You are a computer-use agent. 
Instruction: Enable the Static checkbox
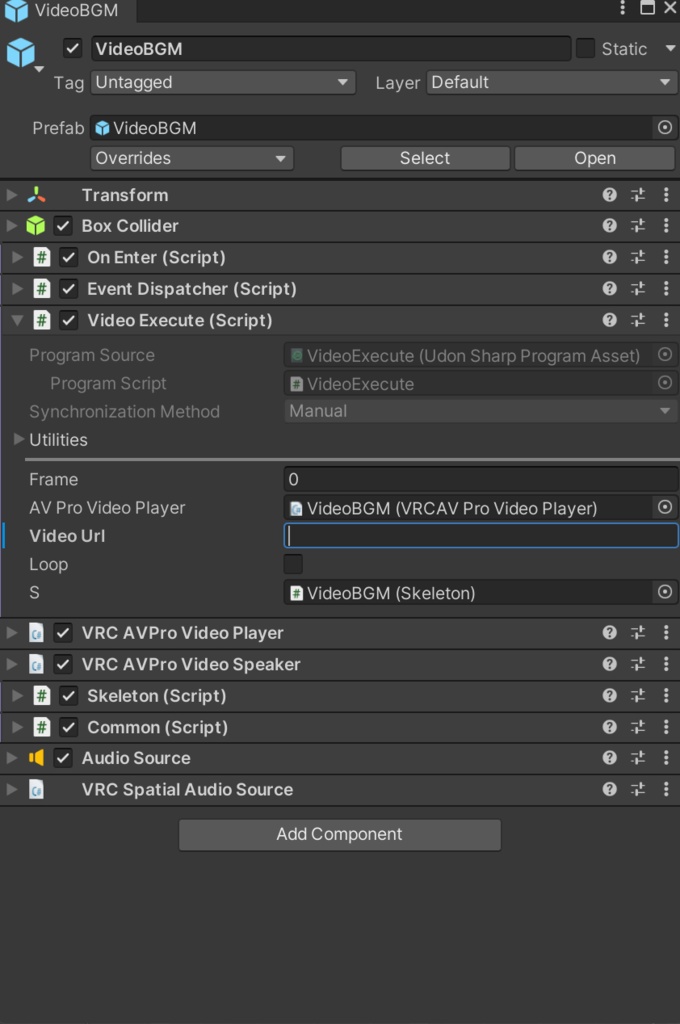(x=585, y=48)
